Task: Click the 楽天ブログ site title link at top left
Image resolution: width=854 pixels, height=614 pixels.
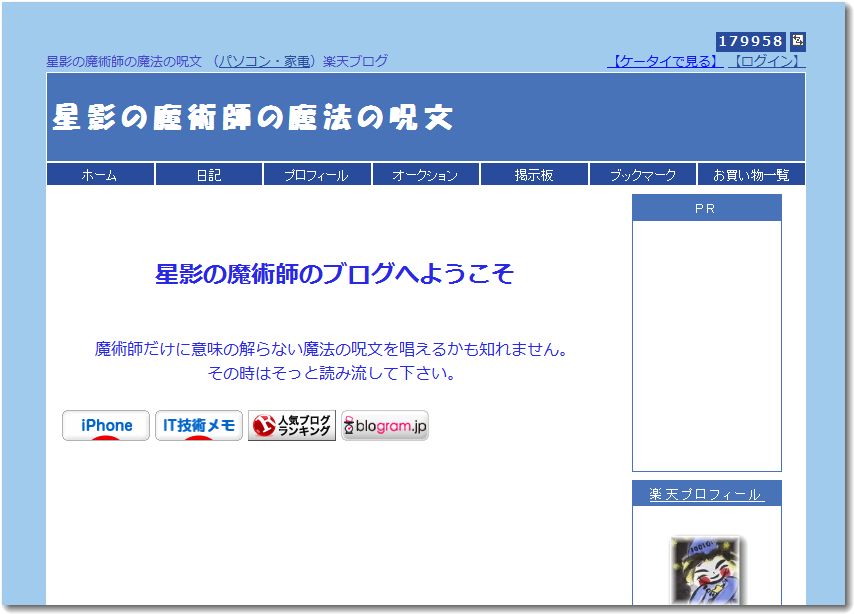Action: coord(217,60)
